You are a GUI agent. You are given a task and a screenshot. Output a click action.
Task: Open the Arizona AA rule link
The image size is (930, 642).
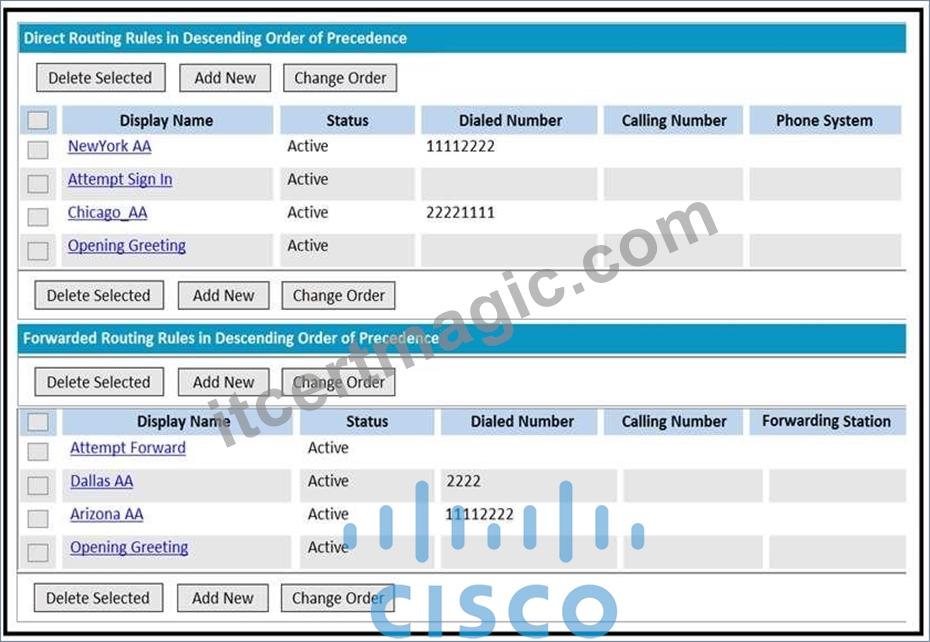click(x=107, y=514)
